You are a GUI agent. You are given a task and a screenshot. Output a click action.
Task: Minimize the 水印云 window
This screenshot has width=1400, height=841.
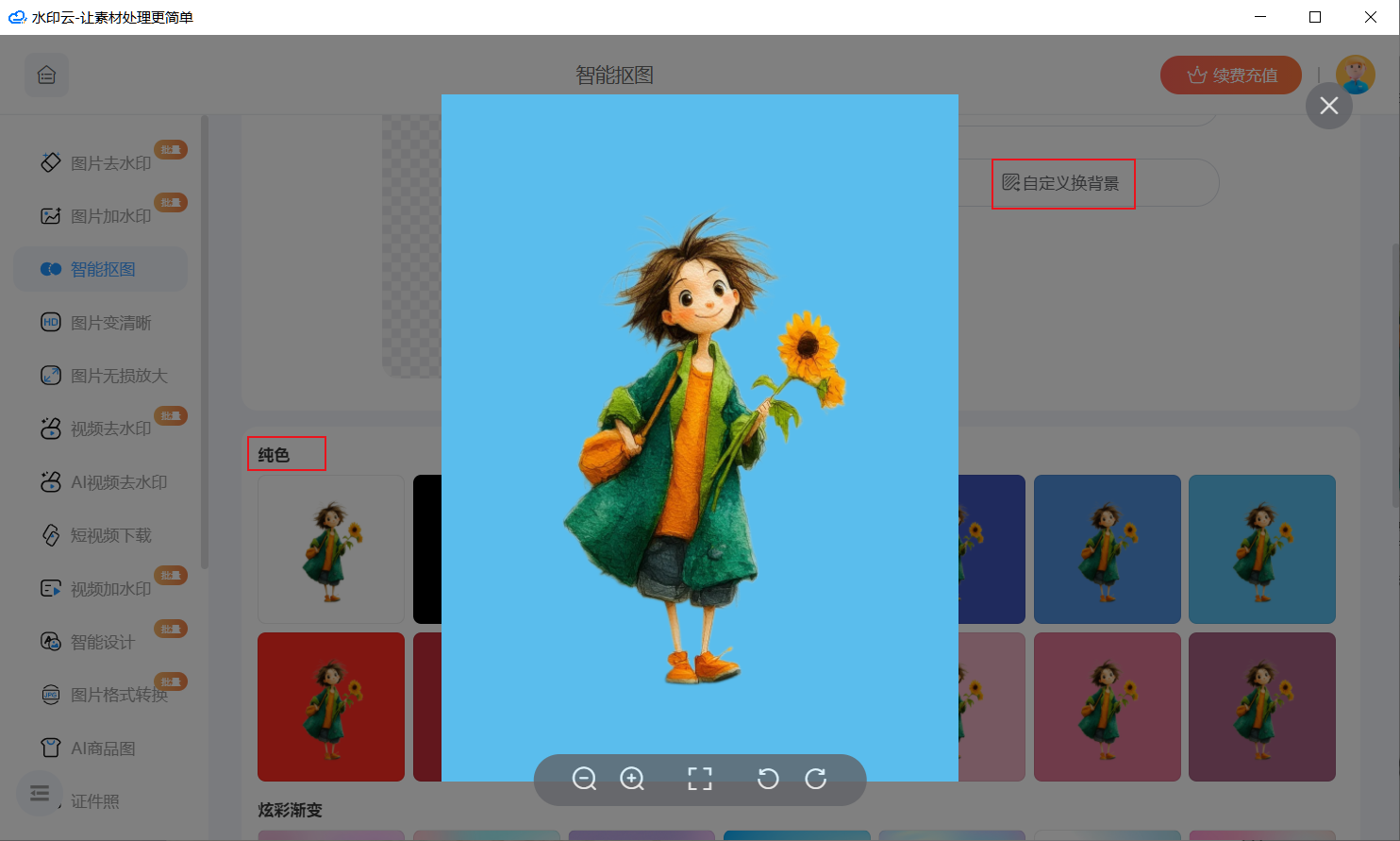[x=1260, y=17]
